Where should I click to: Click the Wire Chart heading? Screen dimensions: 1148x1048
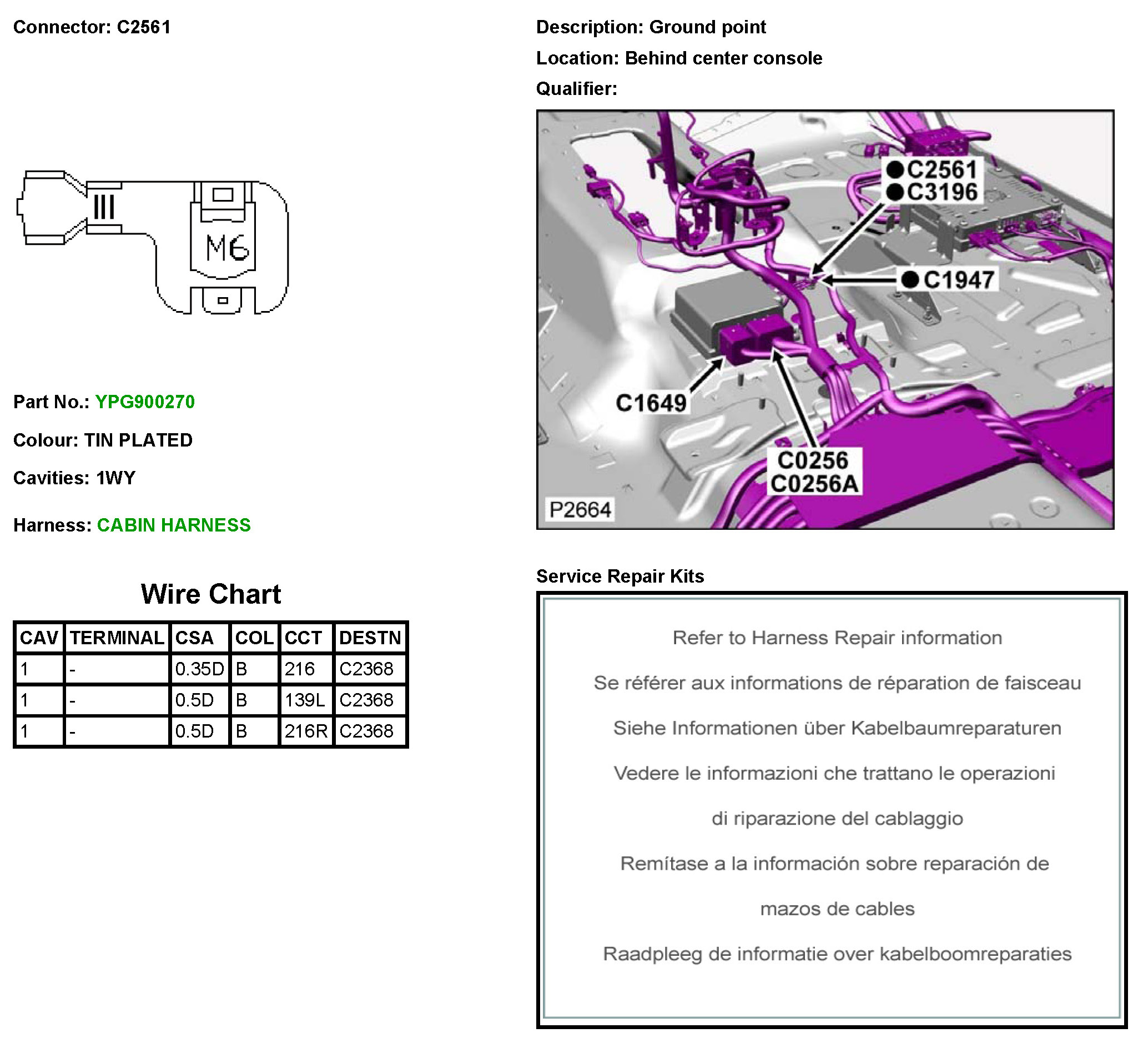[x=211, y=594]
